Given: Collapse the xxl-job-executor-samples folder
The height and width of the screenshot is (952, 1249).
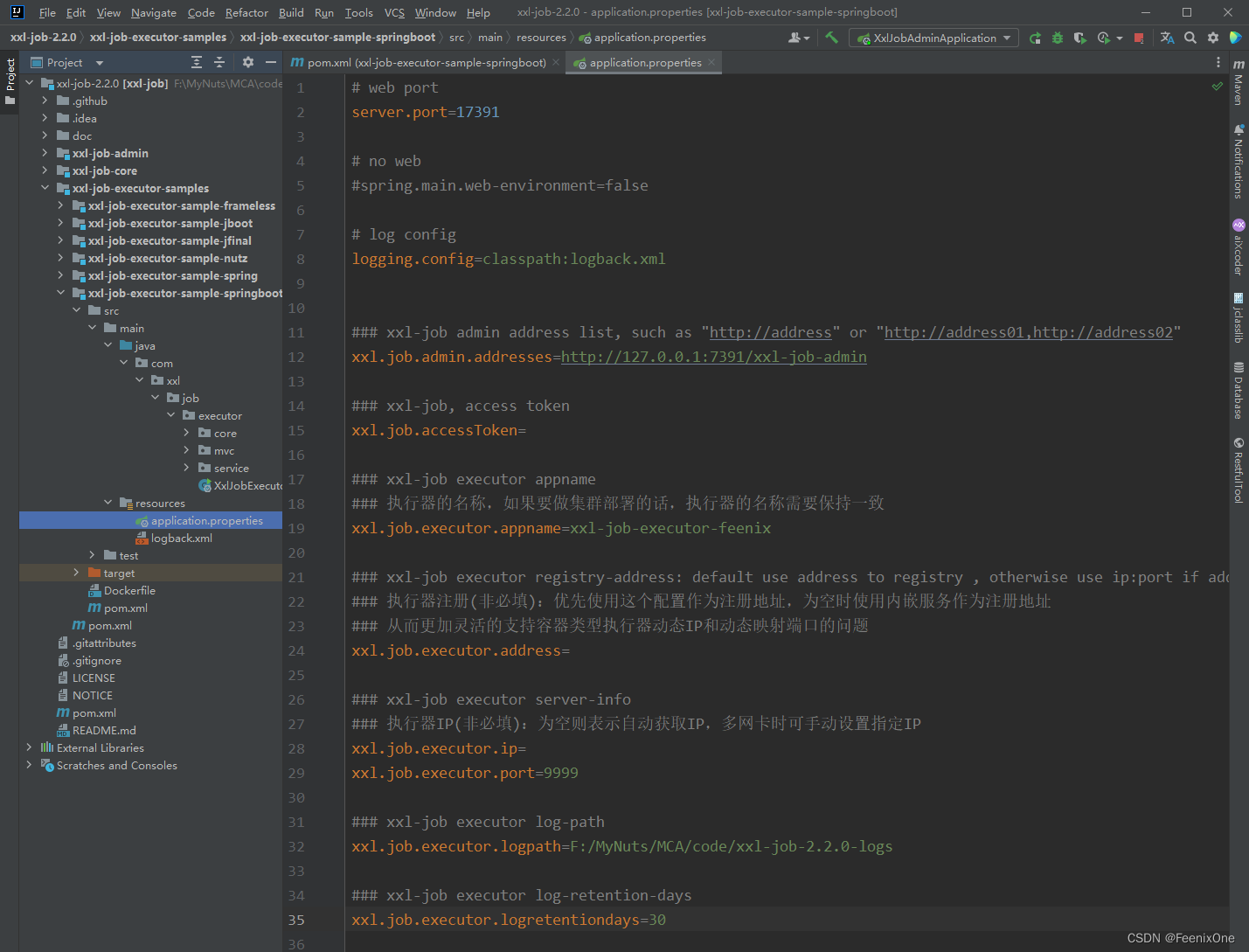Looking at the screenshot, I should [45, 188].
